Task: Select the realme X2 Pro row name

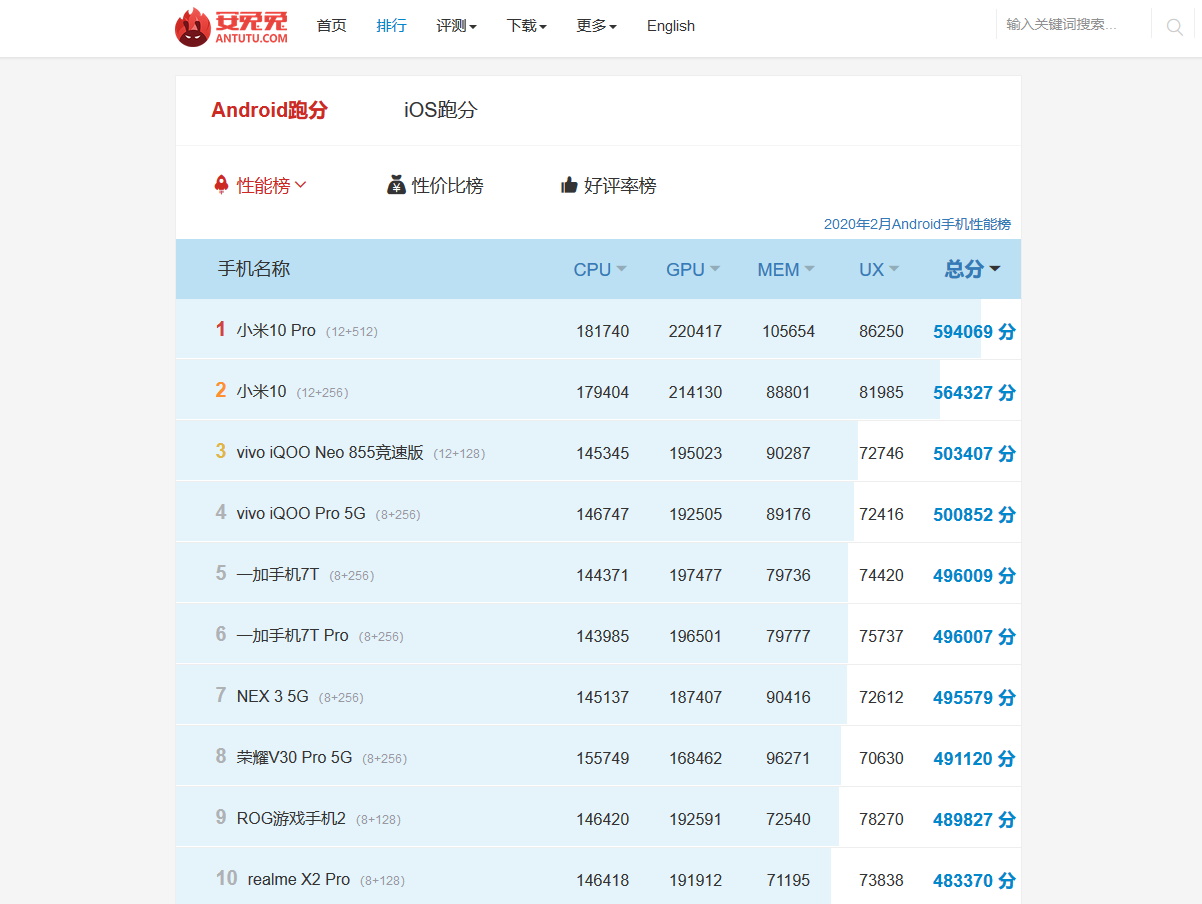Action: tap(299, 879)
